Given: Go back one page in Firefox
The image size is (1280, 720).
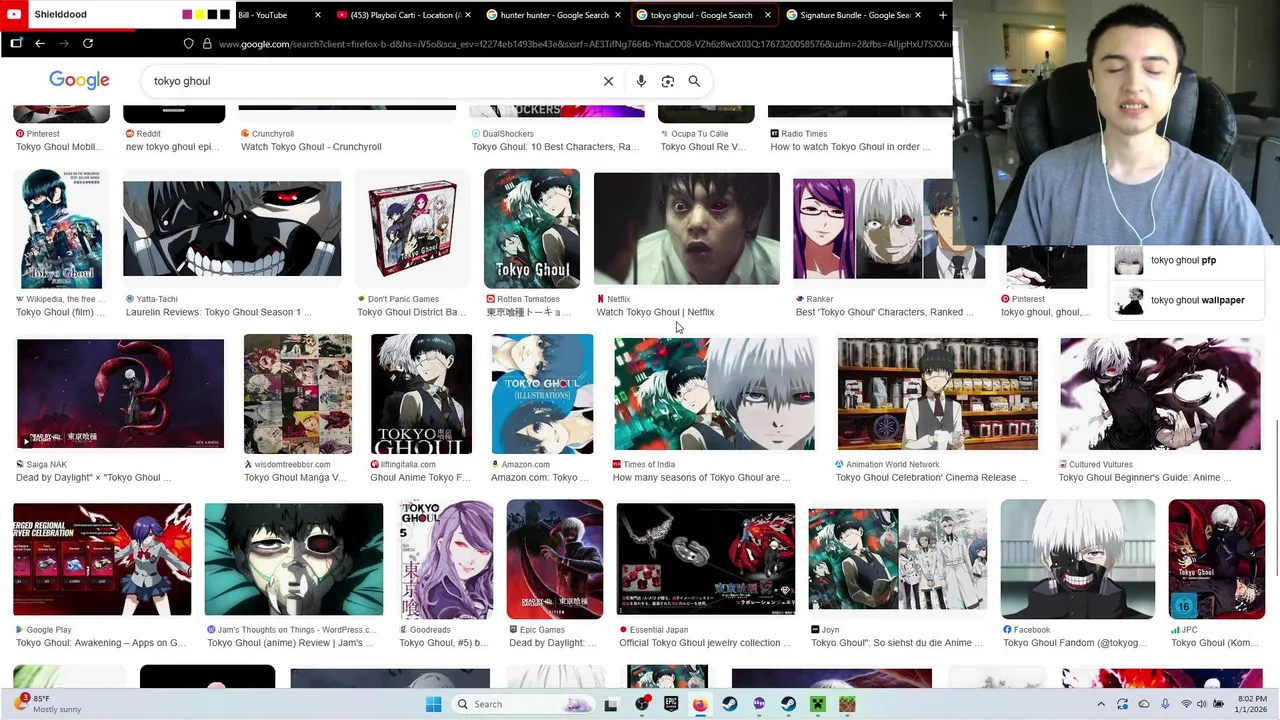Looking at the screenshot, I should (40, 43).
